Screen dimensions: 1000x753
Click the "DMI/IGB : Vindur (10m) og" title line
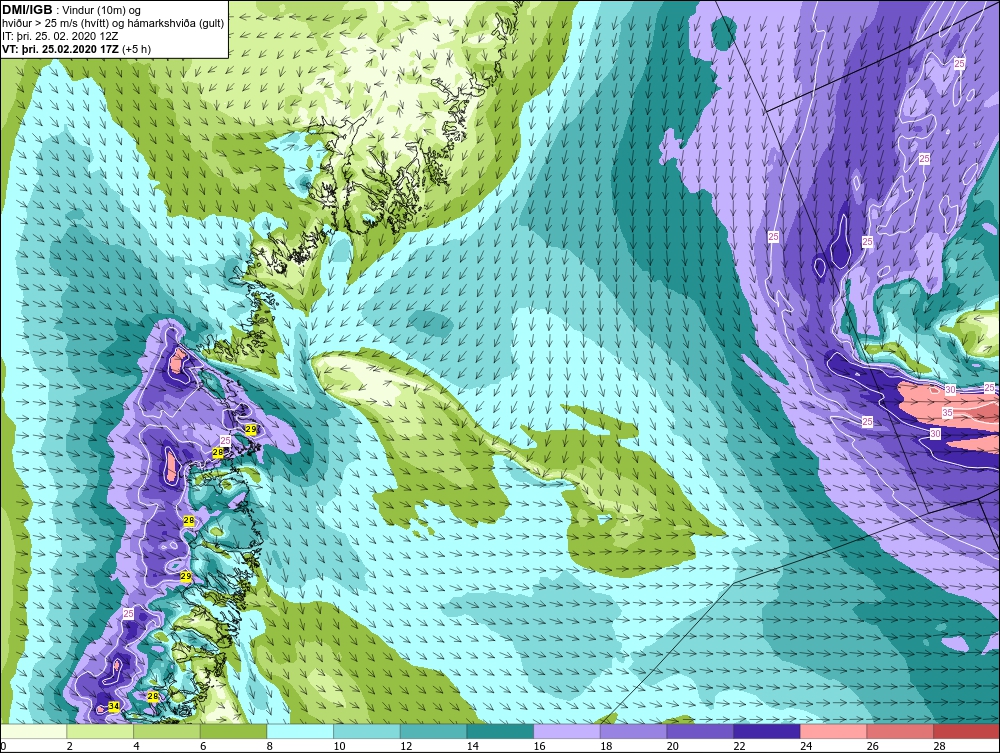(72, 10)
